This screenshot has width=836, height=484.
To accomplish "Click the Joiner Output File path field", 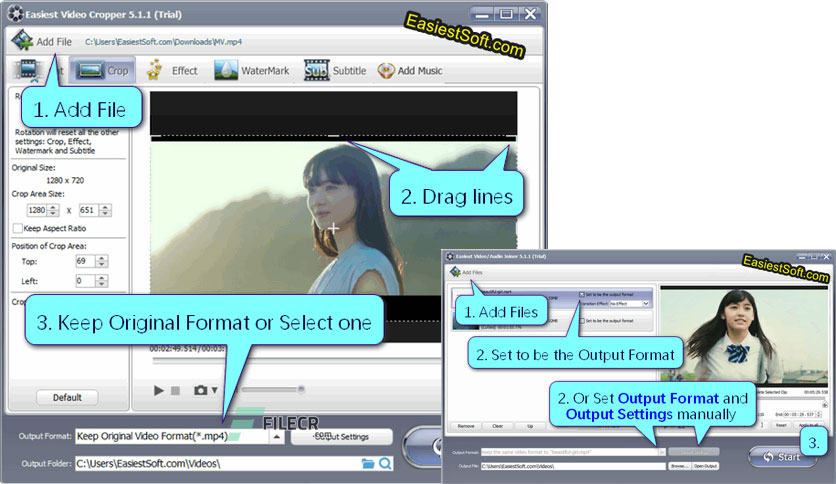I will (x=573, y=466).
